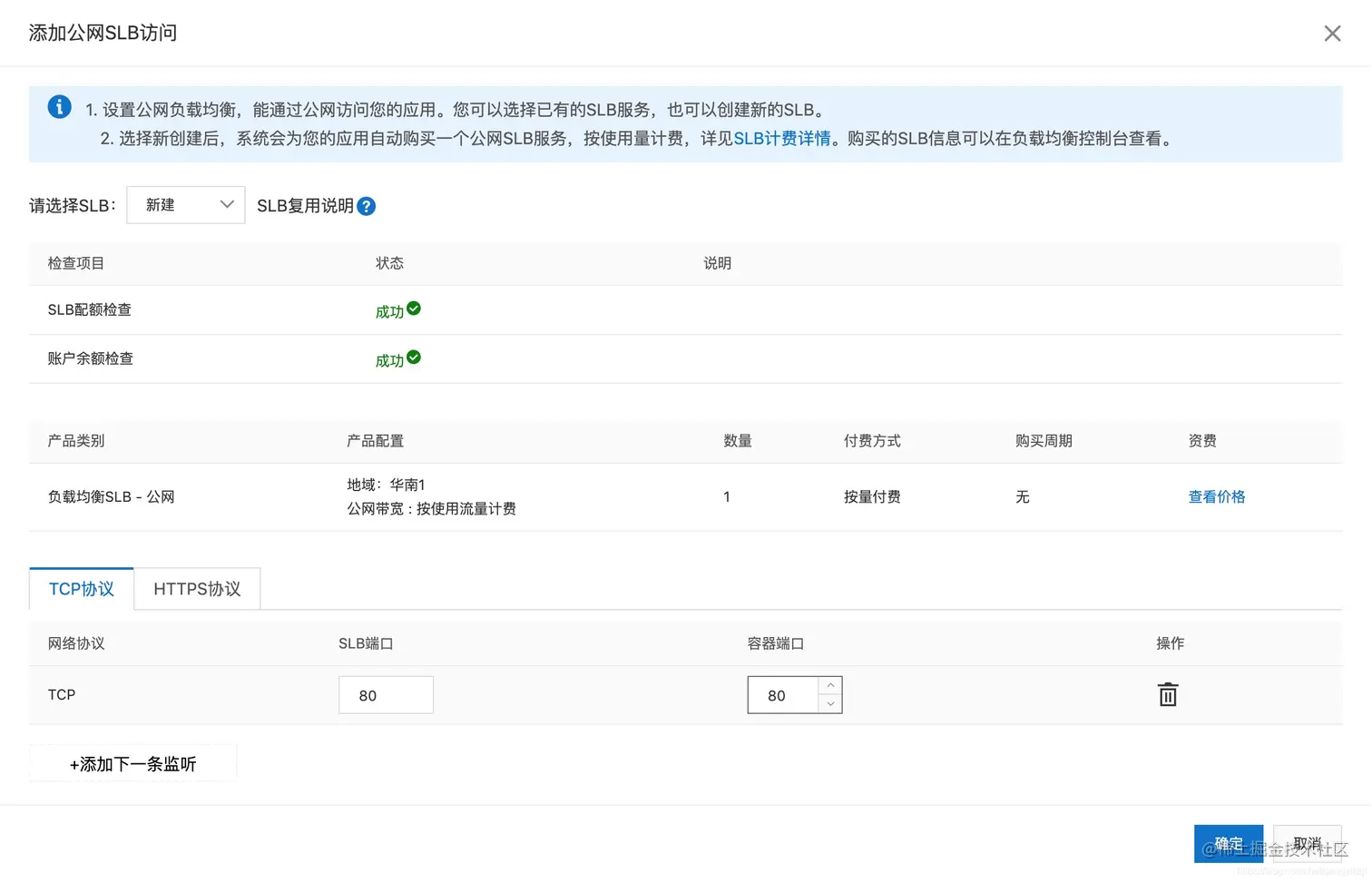Close the 添加公网SLB访问 dialog
Viewport: 1372px width, 882px height.
tap(1332, 33)
